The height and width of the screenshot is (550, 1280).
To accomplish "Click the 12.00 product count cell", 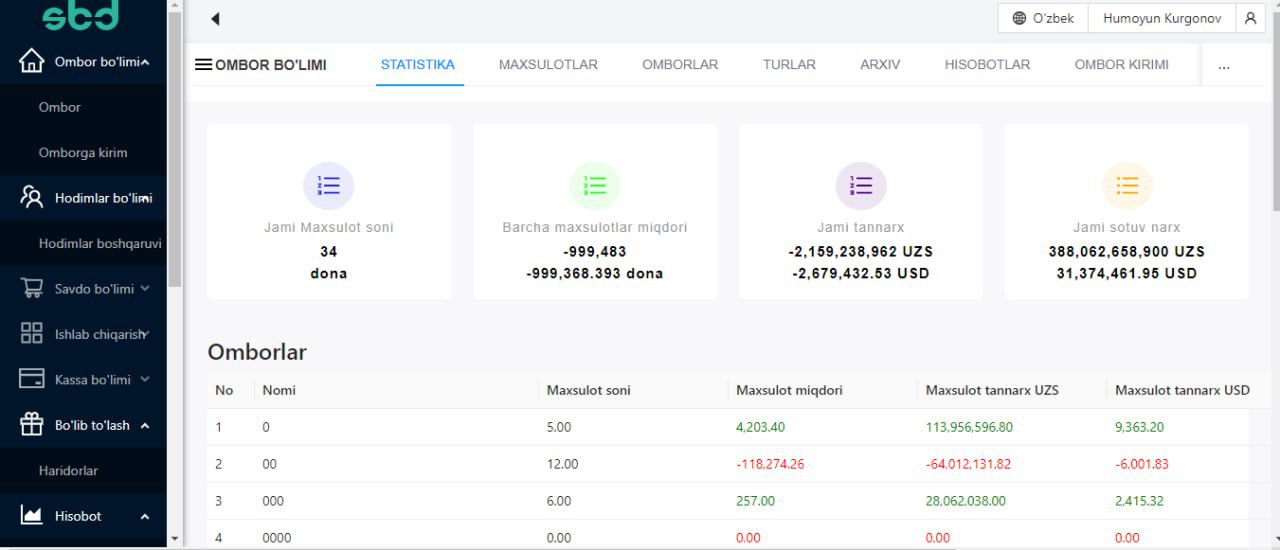I will coord(562,464).
